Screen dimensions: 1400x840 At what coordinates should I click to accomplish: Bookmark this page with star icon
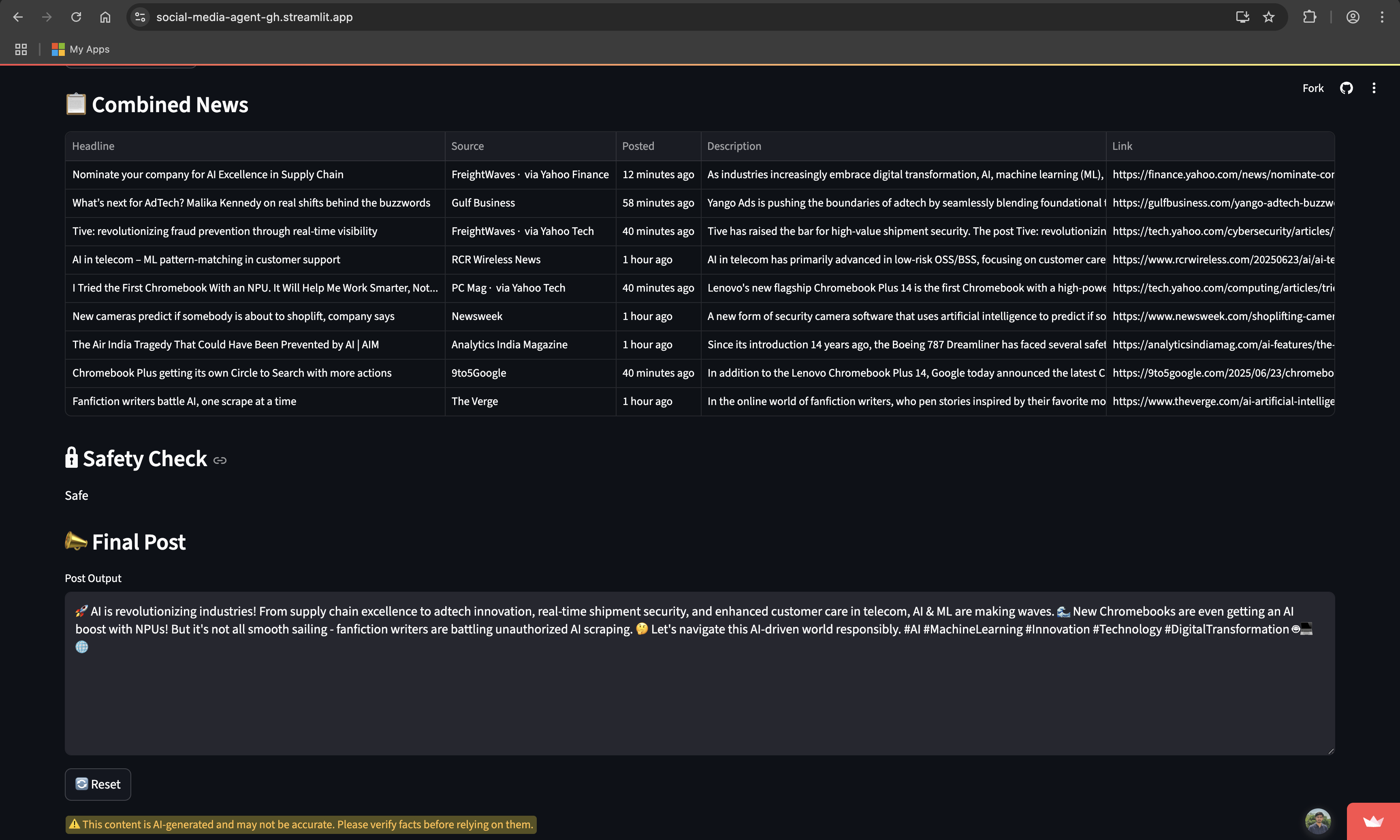click(1269, 17)
